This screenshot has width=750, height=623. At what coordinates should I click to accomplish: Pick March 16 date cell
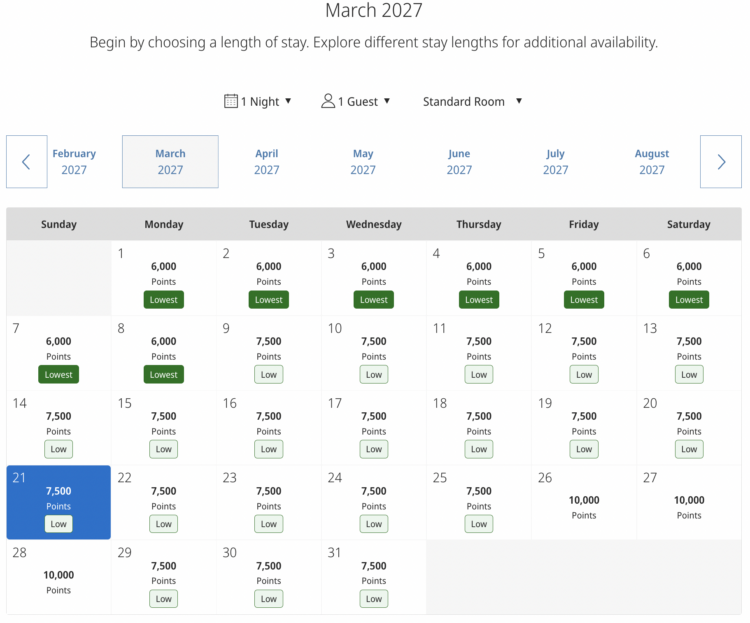pos(269,428)
